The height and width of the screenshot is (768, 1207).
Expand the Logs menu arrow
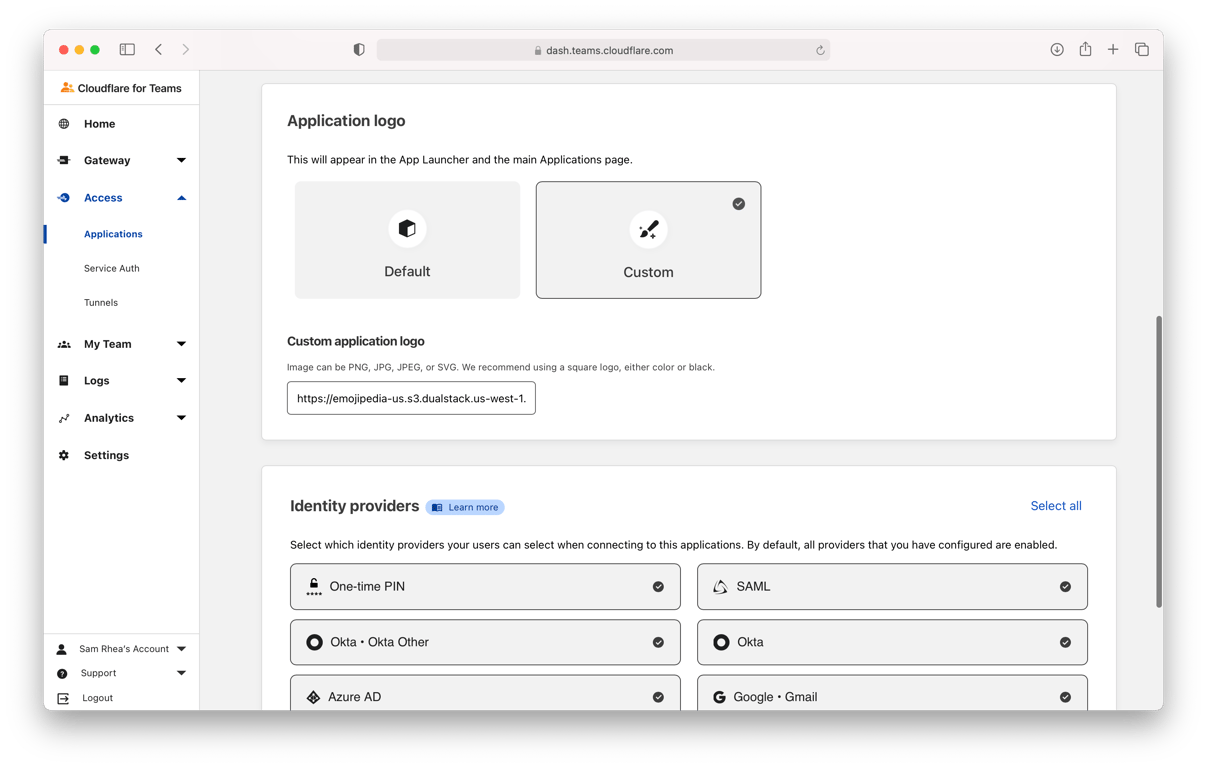pos(181,381)
